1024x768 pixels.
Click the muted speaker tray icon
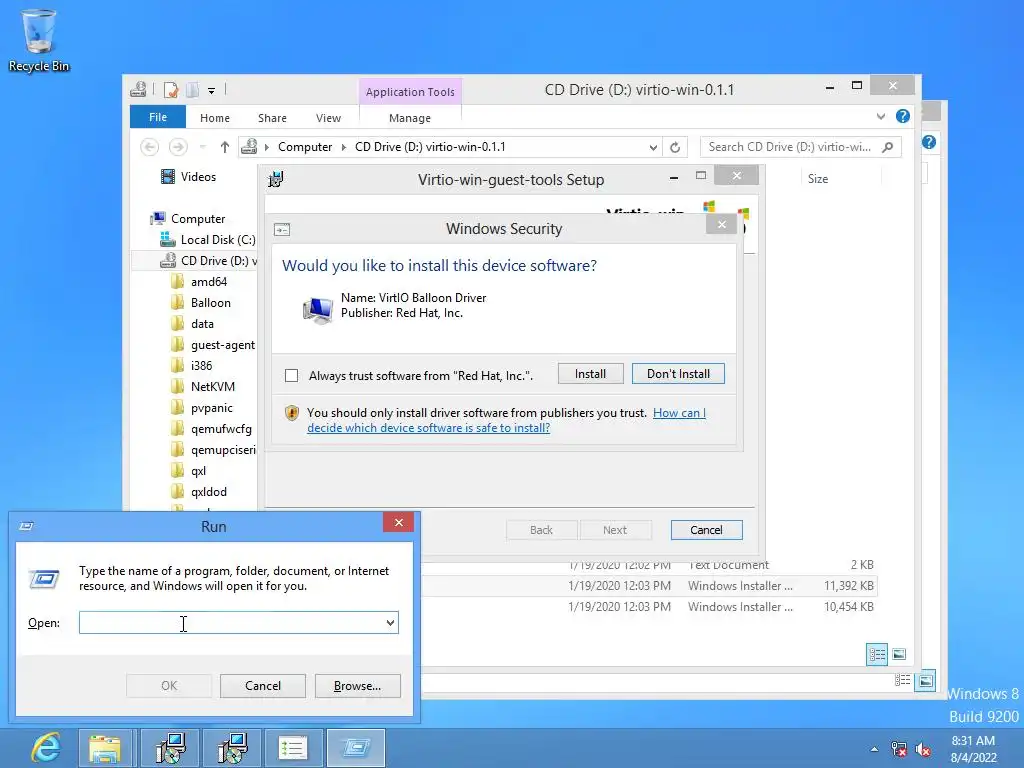(x=923, y=749)
